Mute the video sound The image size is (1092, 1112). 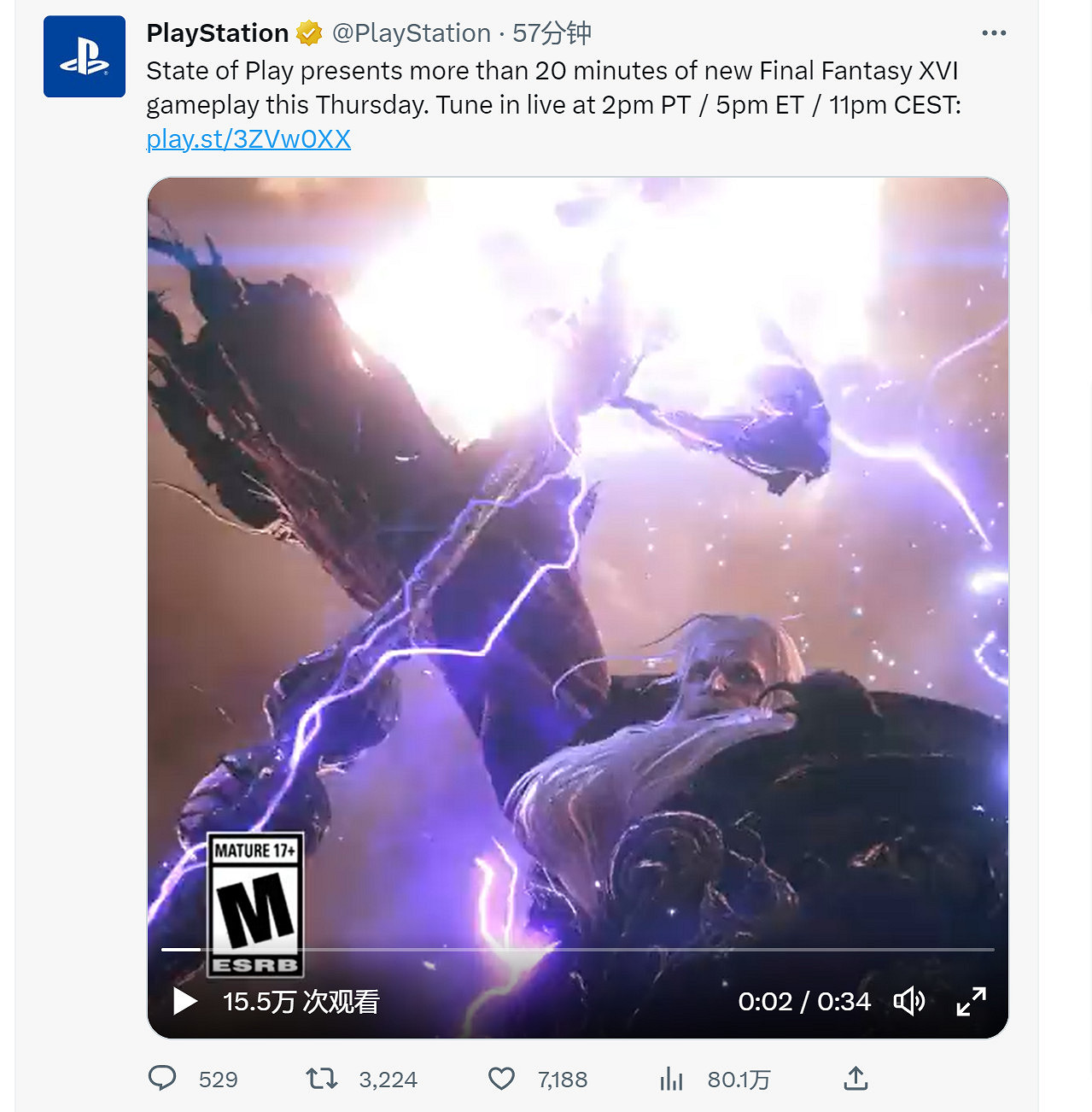(x=908, y=1001)
